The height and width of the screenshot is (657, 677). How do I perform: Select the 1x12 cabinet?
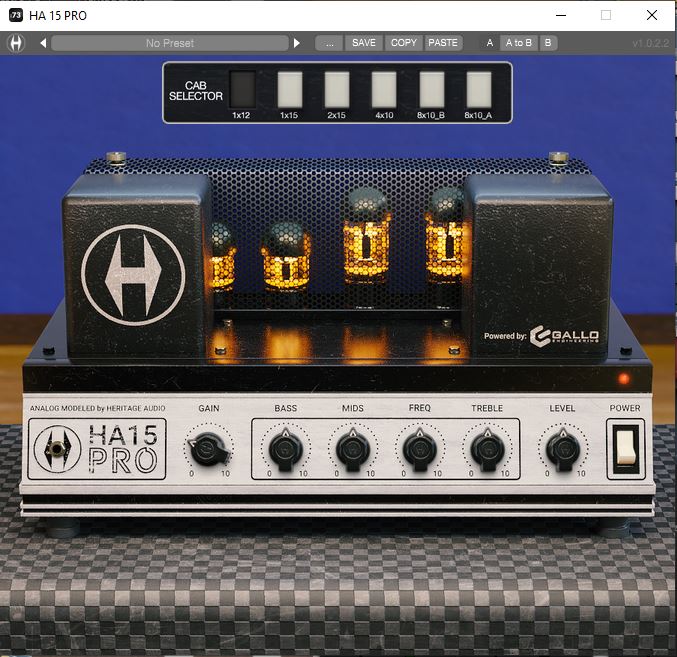pyautogui.click(x=242, y=89)
